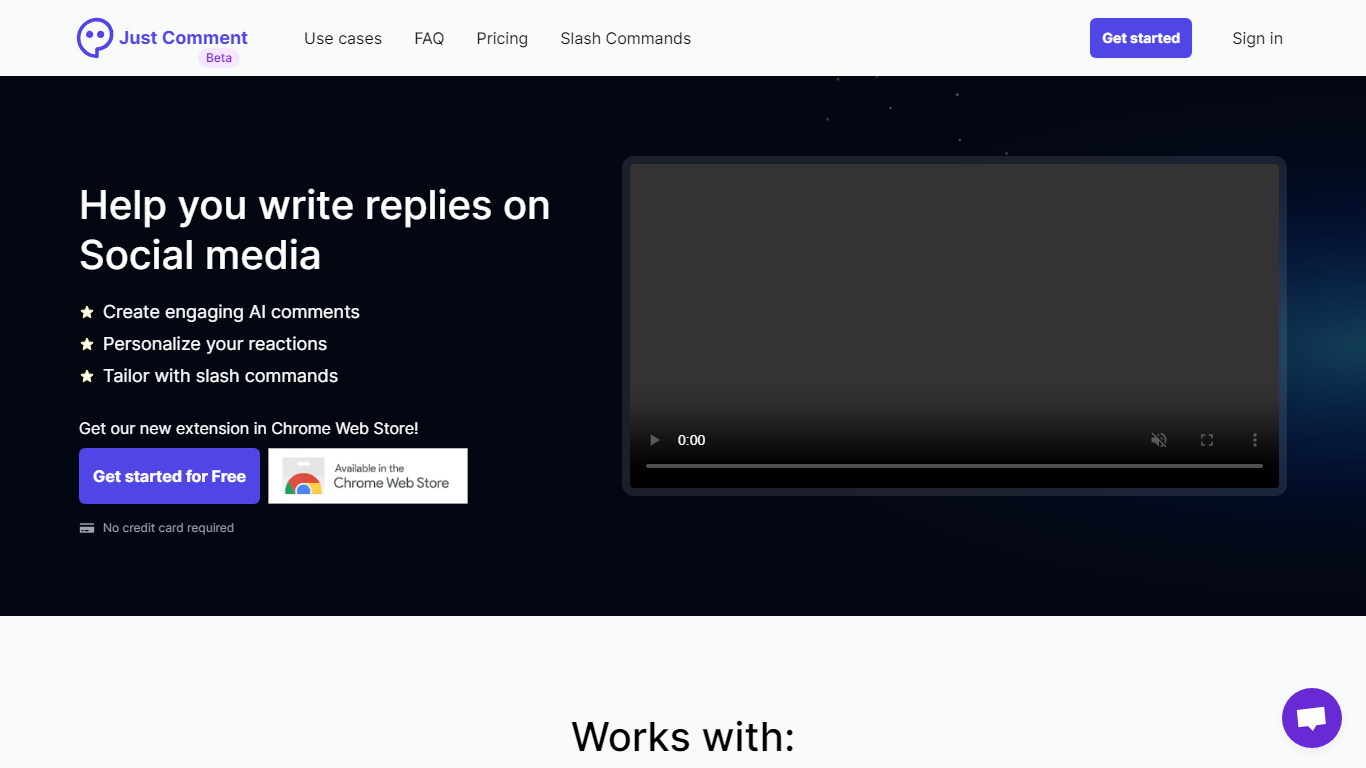Open Chrome Web Store badge
Viewport: 1366px width, 768px height.
[368, 476]
